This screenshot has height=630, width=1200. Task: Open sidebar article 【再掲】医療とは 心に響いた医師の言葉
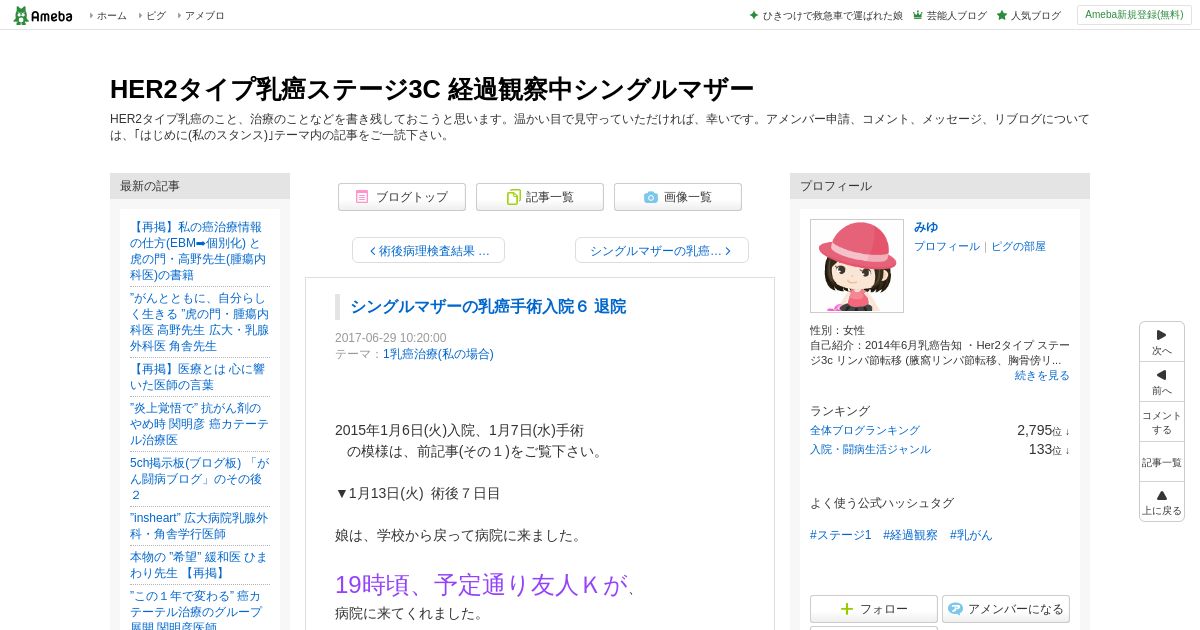click(x=199, y=377)
